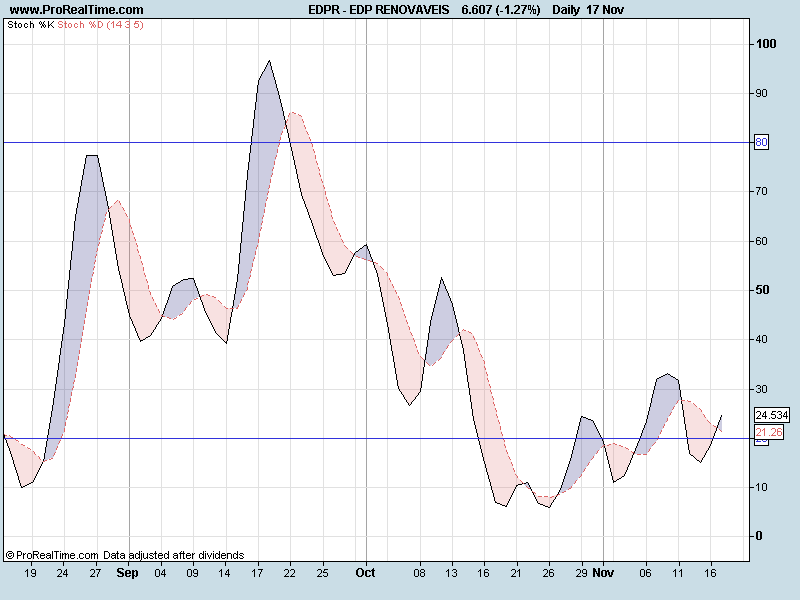
Task: Select the Stoch %K legend label
Action: pyautogui.click(x=31, y=24)
